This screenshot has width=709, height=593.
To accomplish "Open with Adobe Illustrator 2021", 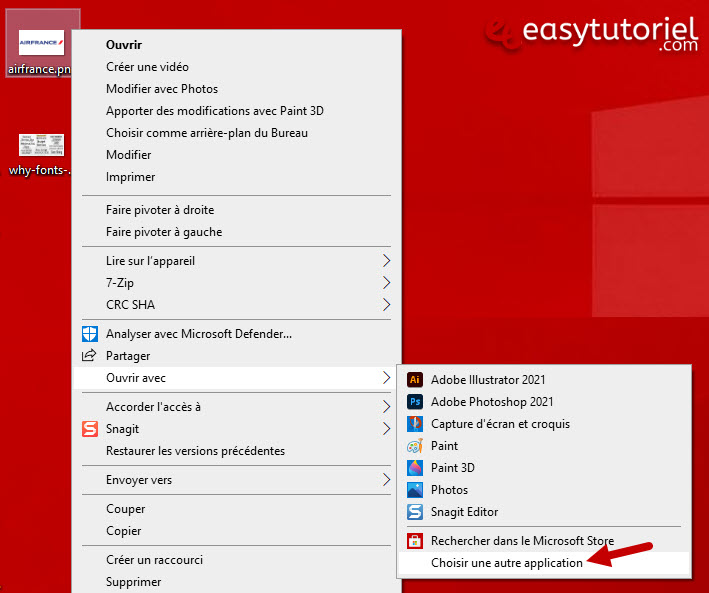I will (544, 380).
